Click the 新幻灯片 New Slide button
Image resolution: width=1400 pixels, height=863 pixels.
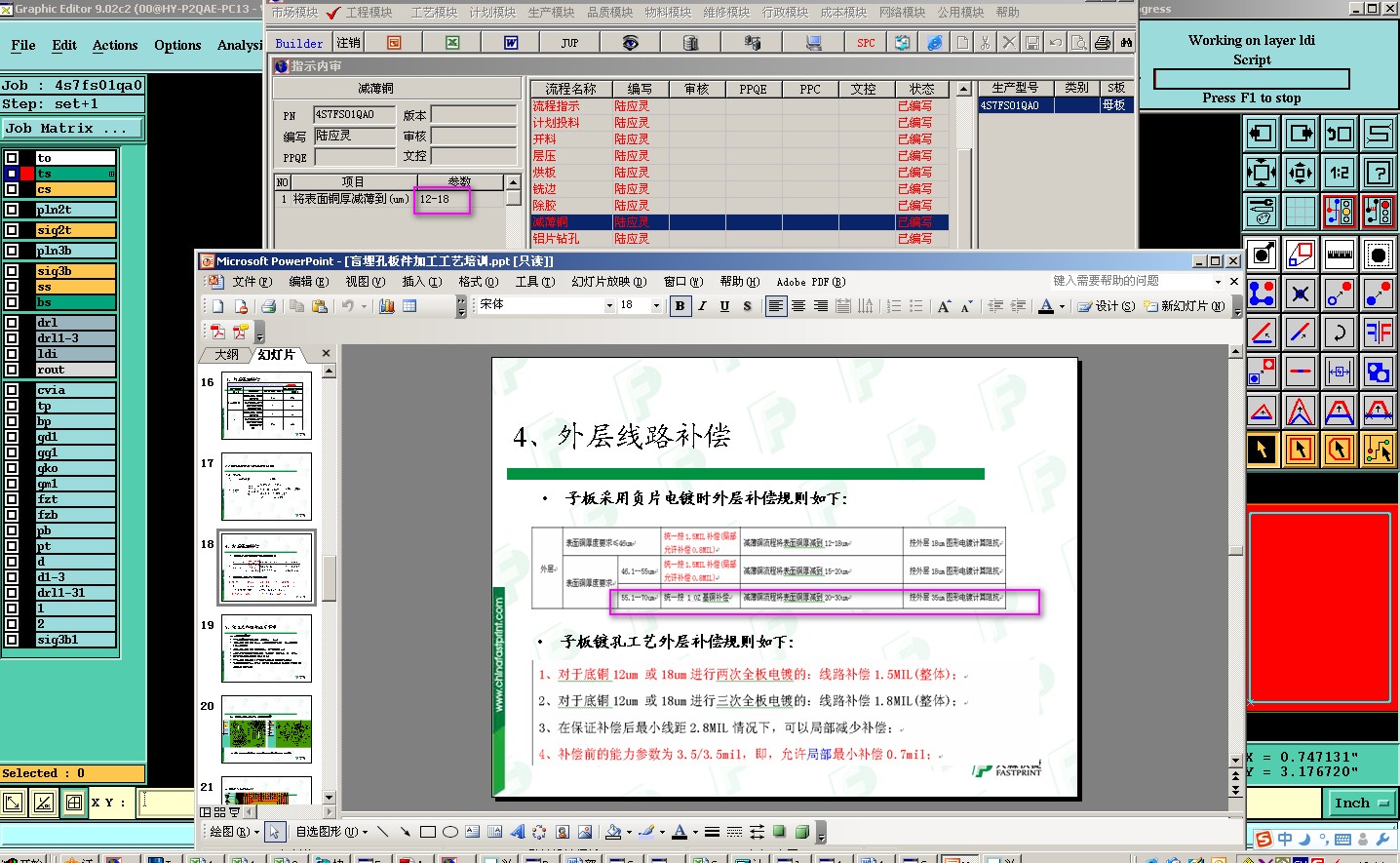coord(1185,306)
